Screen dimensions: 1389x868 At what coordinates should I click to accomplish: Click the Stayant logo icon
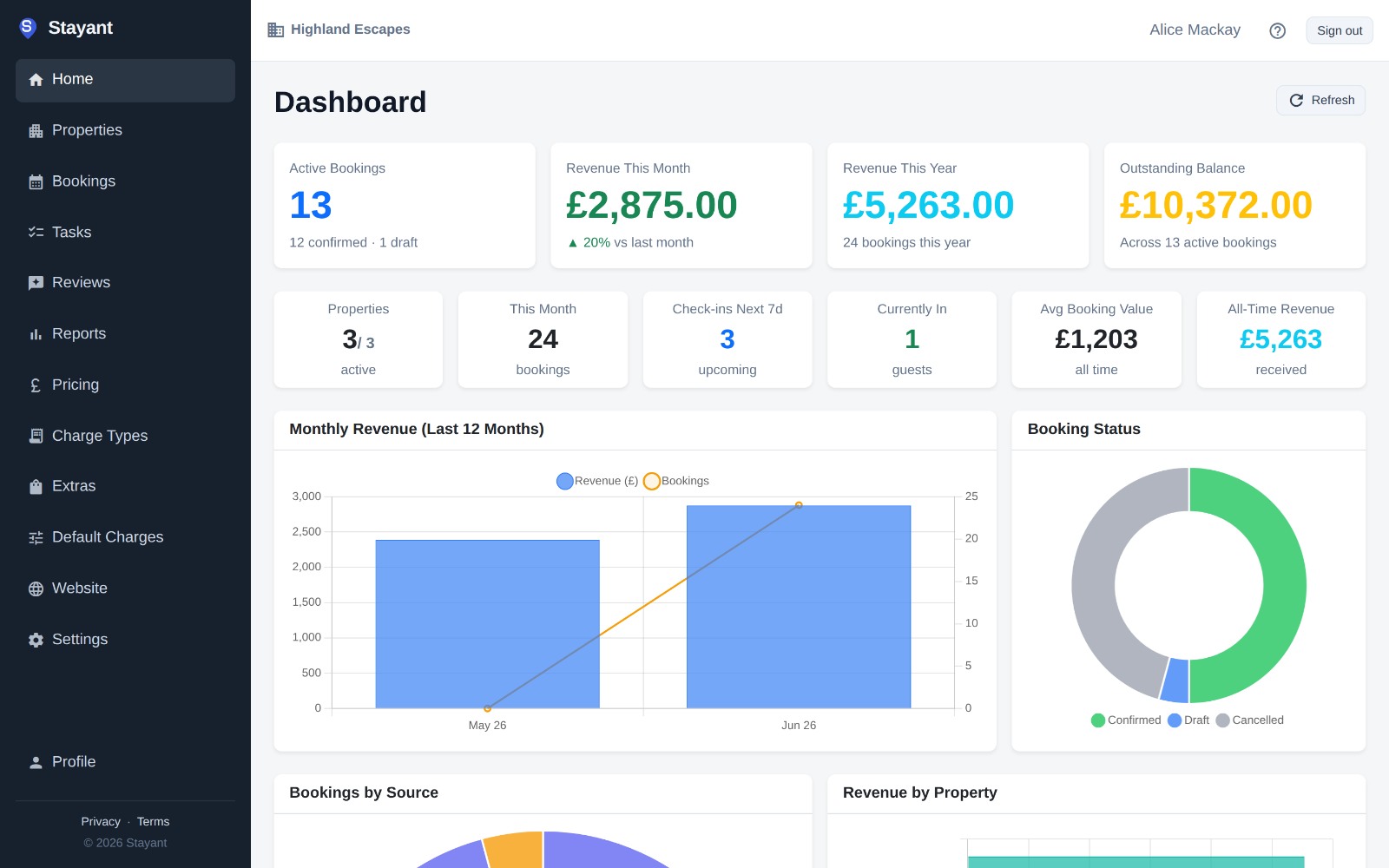pos(28,28)
